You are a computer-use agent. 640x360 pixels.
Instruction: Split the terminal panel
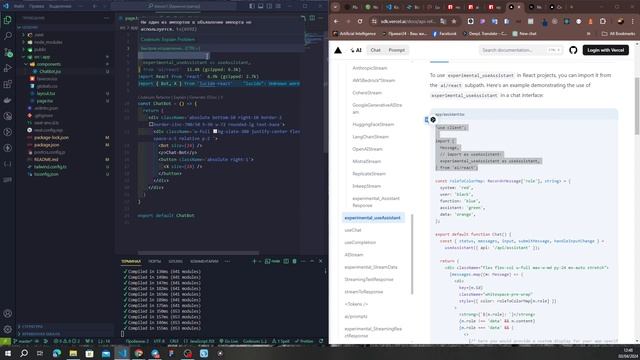286,261
